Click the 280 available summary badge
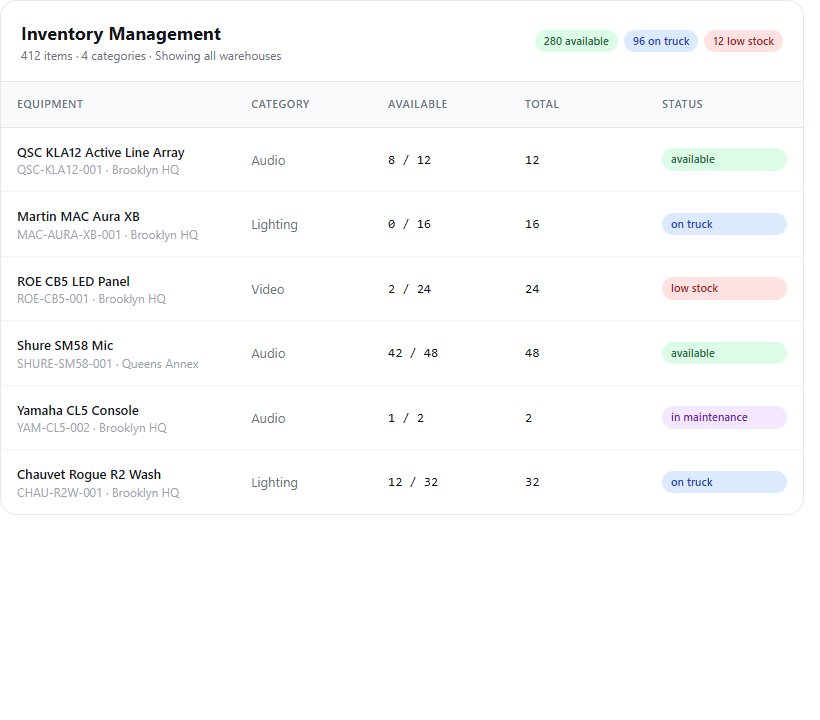Image resolution: width=820 pixels, height=720 pixels. click(x=576, y=41)
